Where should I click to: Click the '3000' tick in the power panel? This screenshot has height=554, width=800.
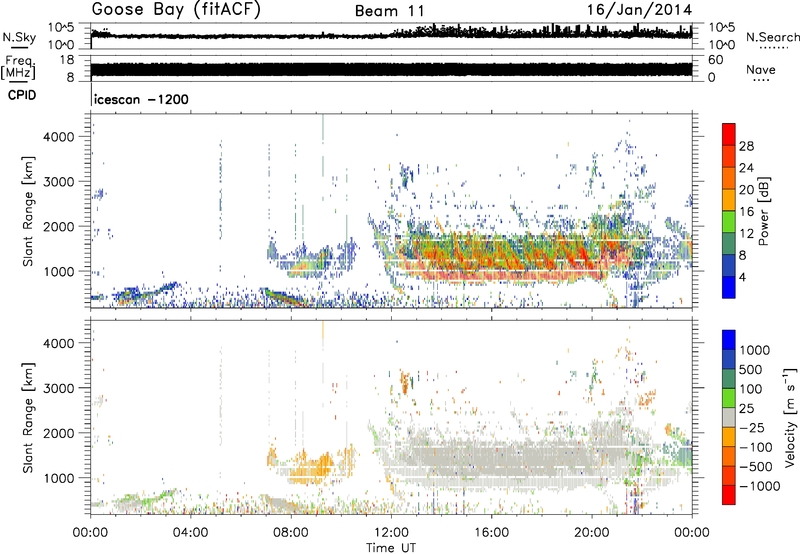coord(60,182)
